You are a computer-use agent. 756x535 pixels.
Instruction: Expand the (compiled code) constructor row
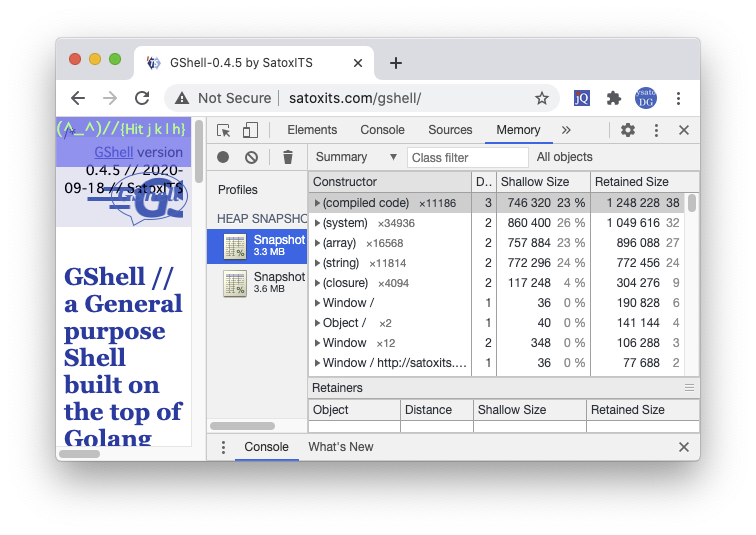[x=317, y=203]
